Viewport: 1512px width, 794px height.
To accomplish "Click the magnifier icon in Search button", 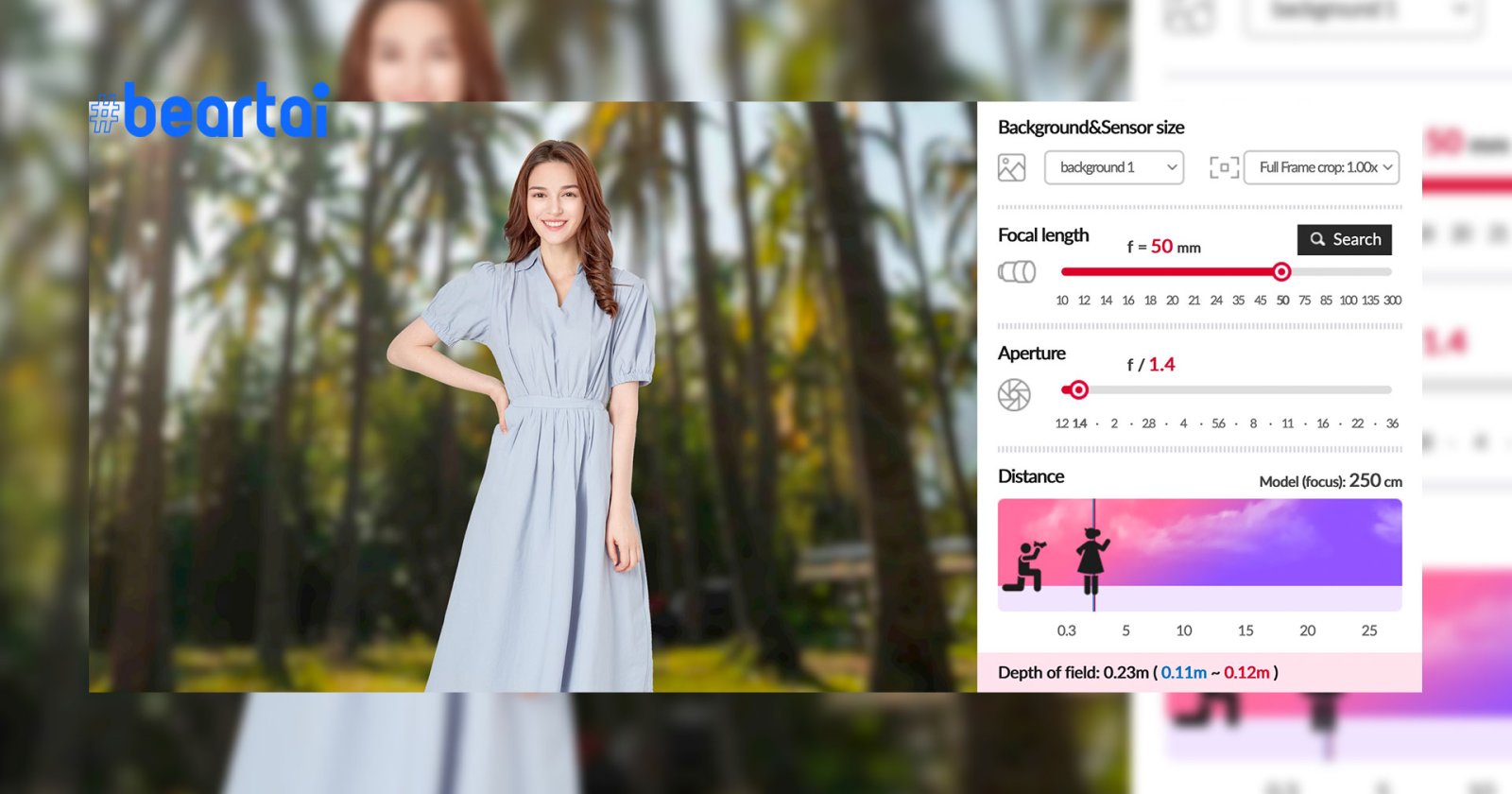I will pos(1317,240).
